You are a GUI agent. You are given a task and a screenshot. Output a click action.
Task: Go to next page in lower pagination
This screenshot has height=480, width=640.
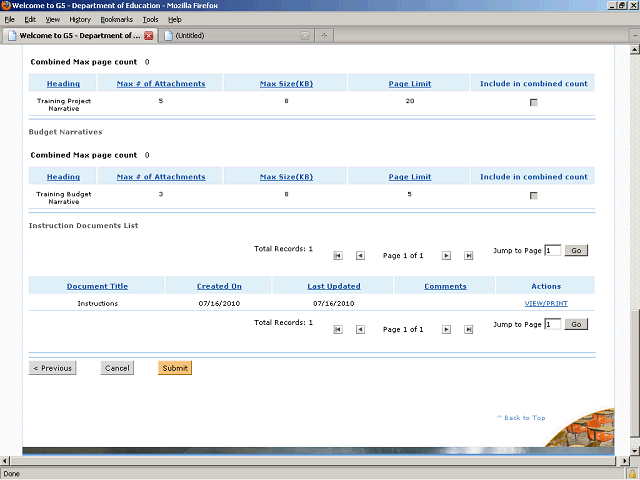click(447, 329)
